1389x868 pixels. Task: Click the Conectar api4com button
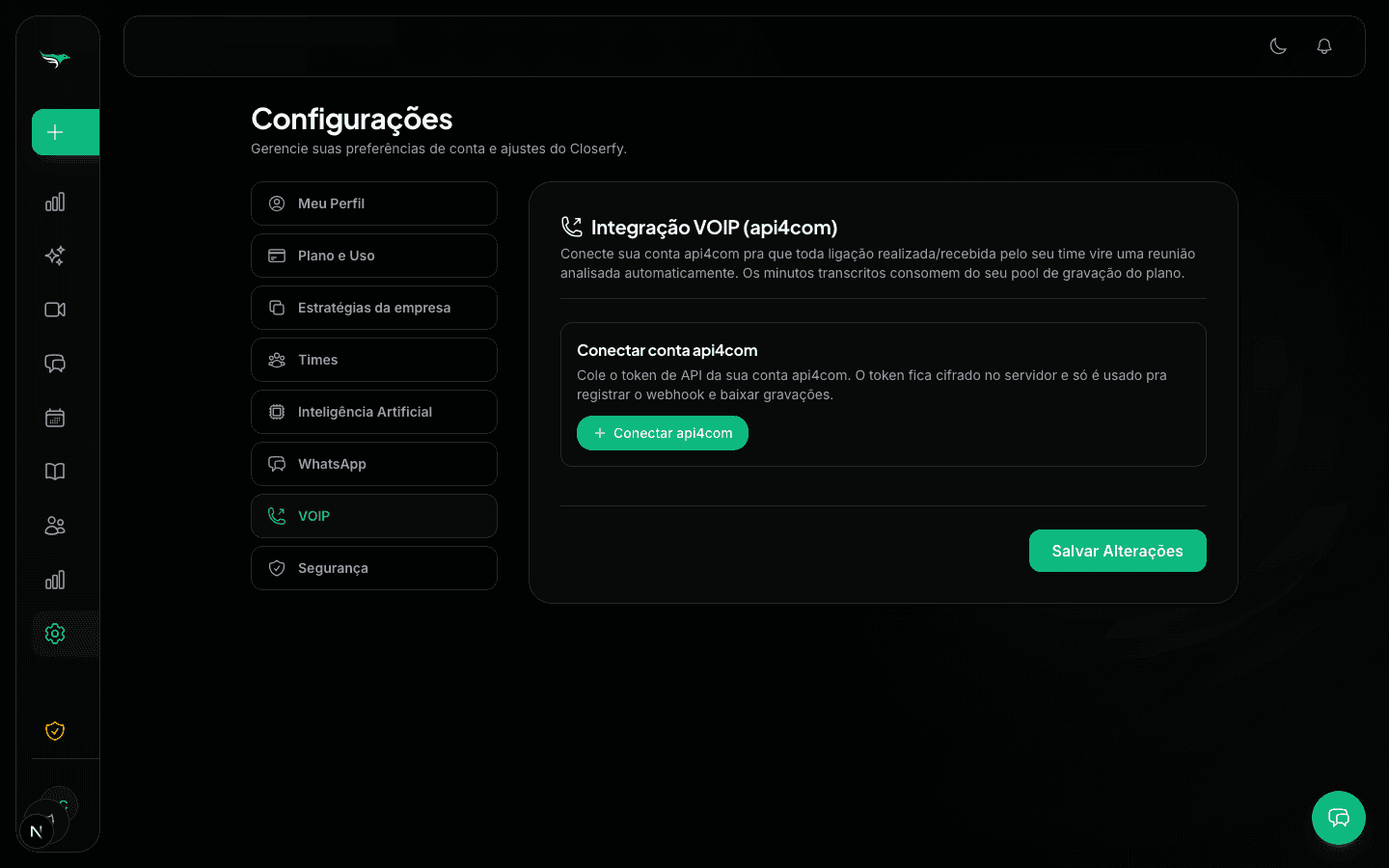[663, 433]
